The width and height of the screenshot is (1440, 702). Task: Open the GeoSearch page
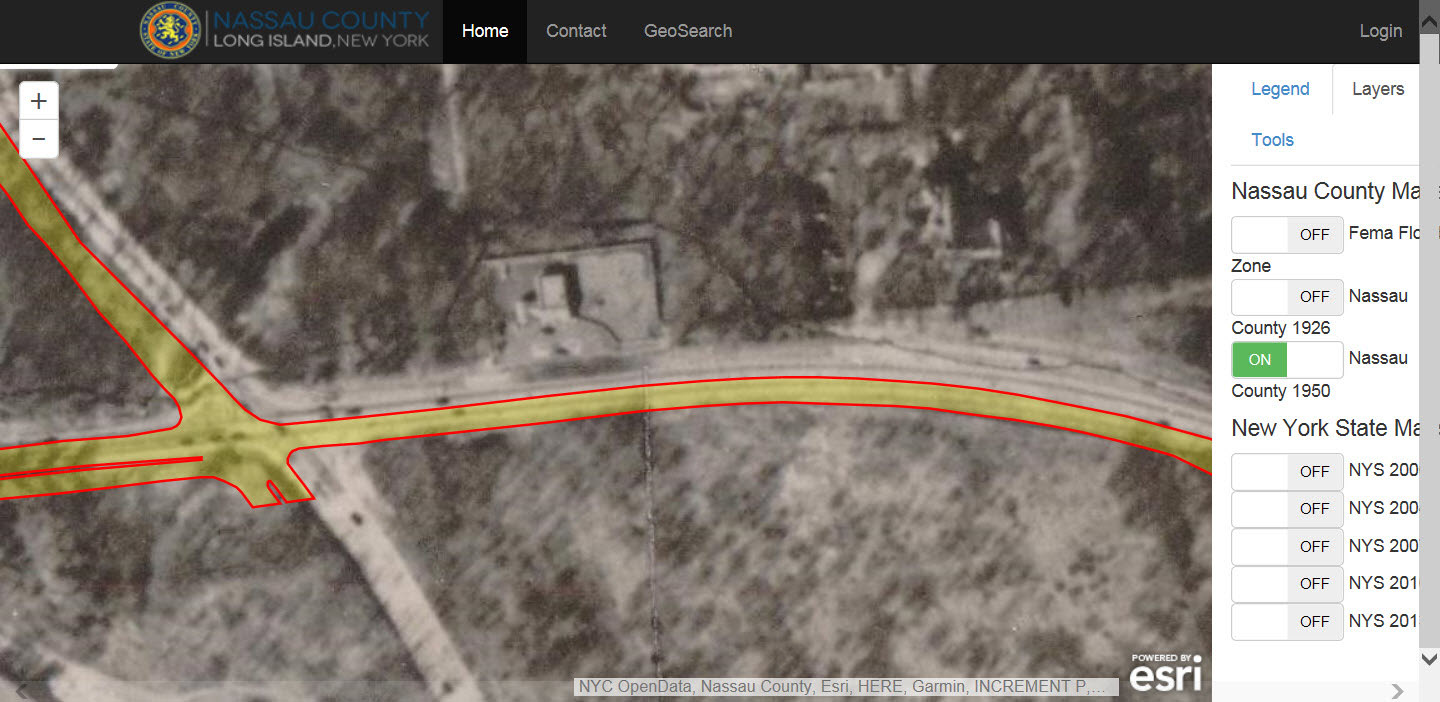tap(688, 31)
